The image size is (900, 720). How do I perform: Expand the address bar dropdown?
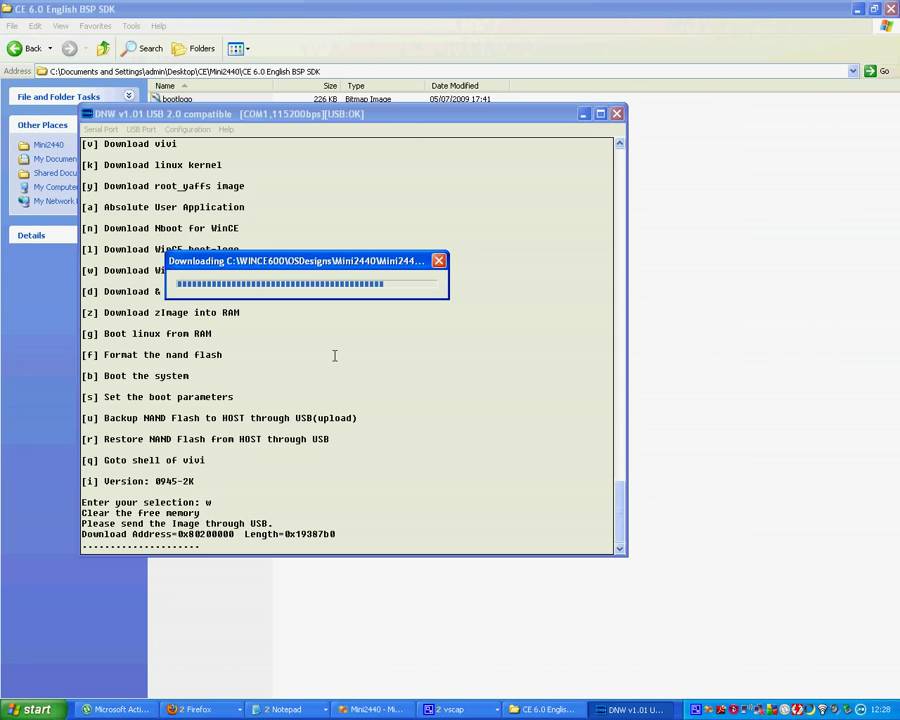coord(853,71)
